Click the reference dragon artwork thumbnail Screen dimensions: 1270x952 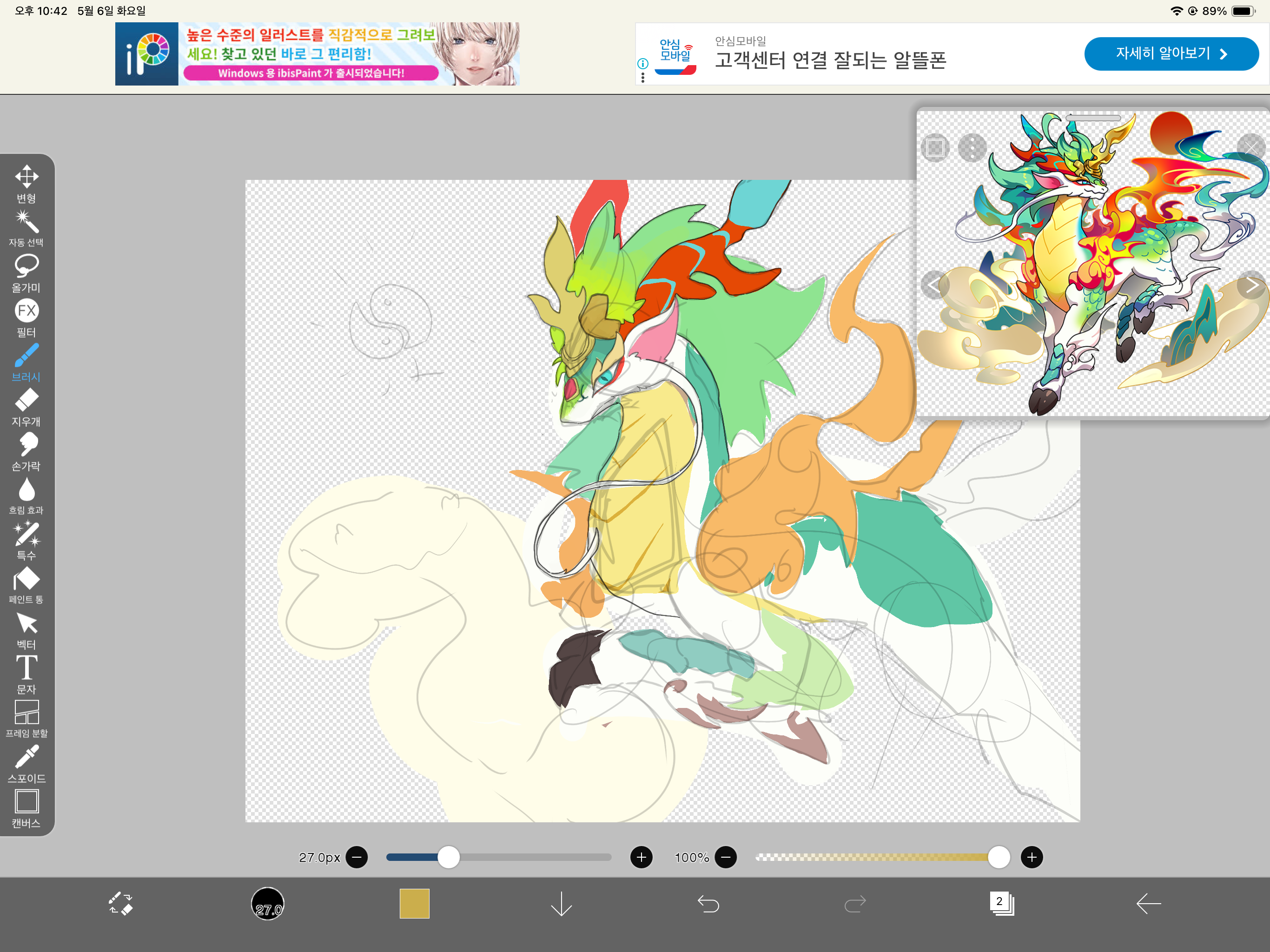click(x=1093, y=264)
